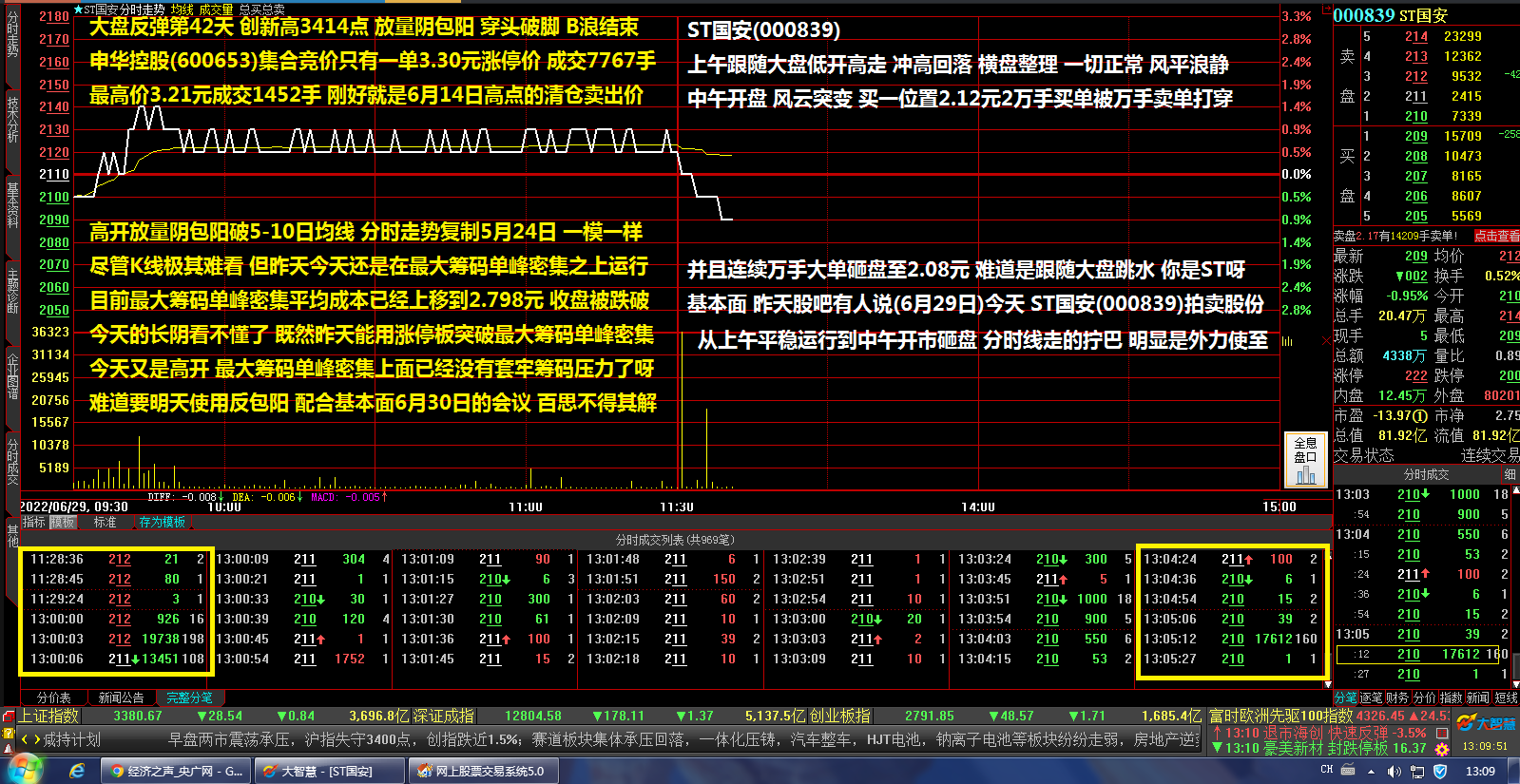The image size is (1520, 784).
Task: Select the 标准 template tab
Action: 105,523
